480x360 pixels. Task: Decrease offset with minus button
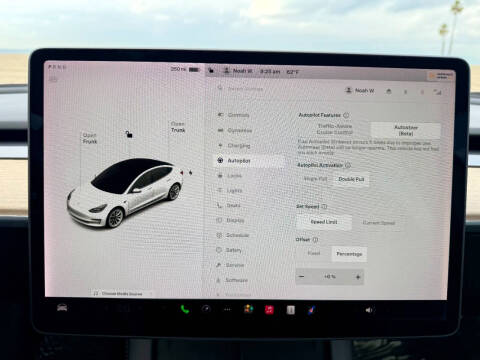pyautogui.click(x=302, y=276)
